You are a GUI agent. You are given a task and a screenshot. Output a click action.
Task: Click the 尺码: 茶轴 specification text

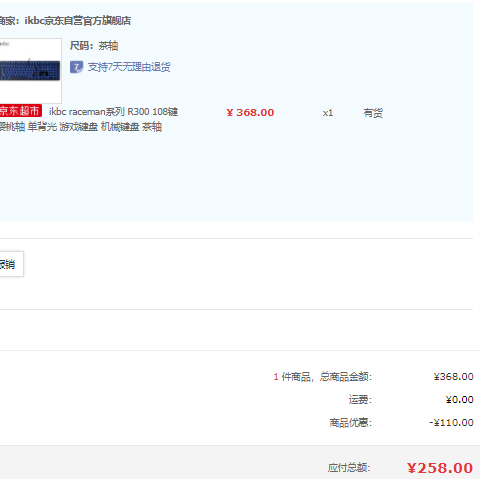pyautogui.click(x=94, y=46)
